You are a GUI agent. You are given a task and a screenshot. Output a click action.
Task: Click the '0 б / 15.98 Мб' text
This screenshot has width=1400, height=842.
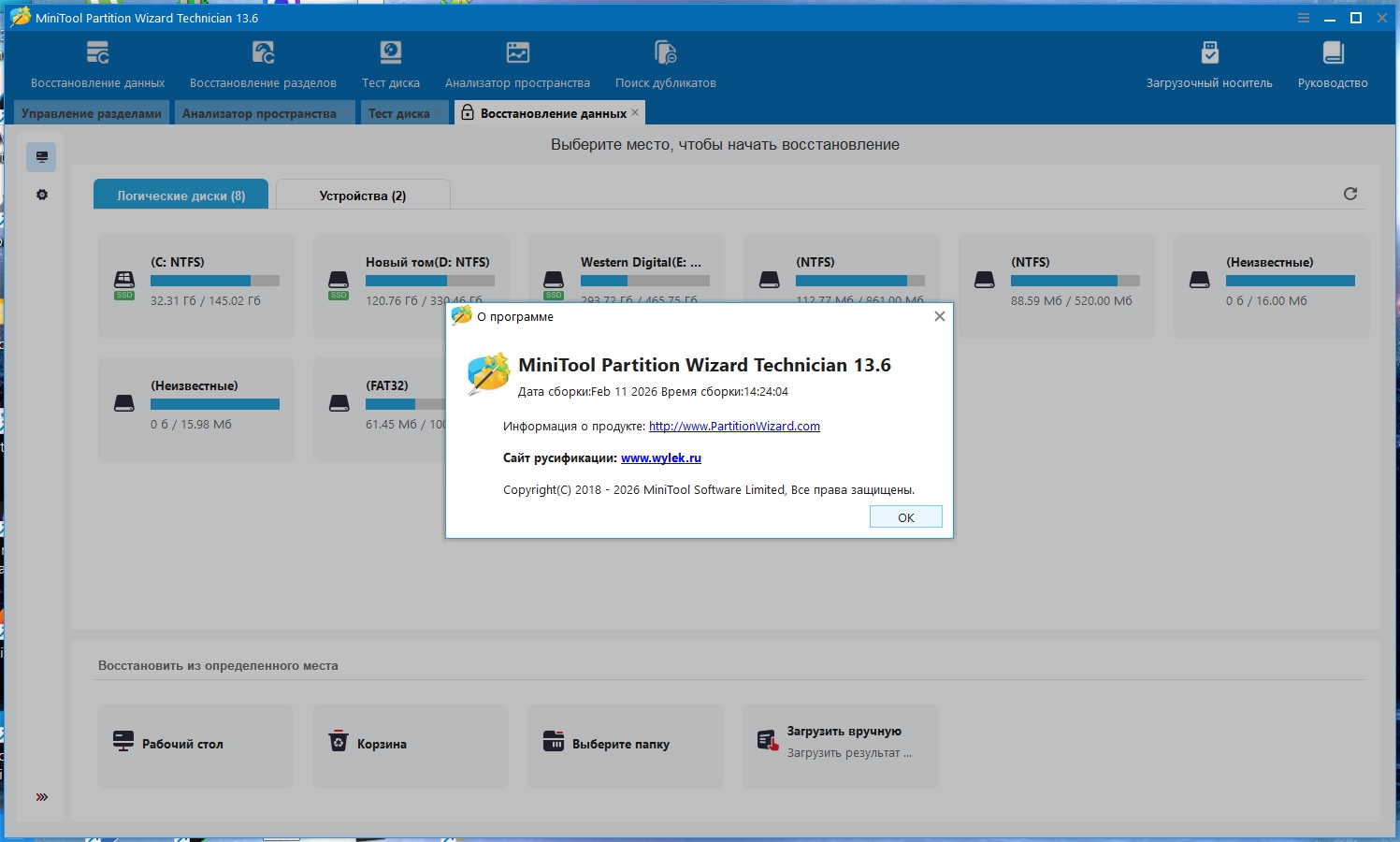(191, 424)
